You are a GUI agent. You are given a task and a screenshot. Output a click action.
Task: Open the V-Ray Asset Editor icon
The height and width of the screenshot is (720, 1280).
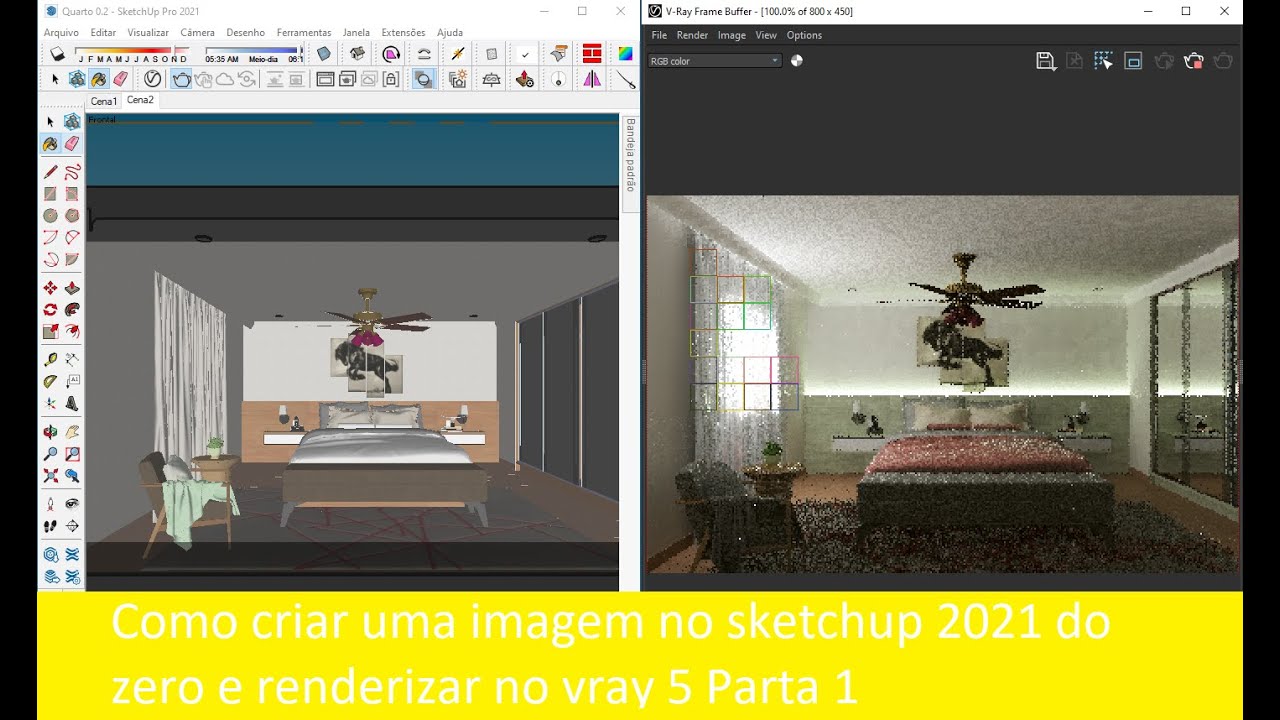click(152, 78)
